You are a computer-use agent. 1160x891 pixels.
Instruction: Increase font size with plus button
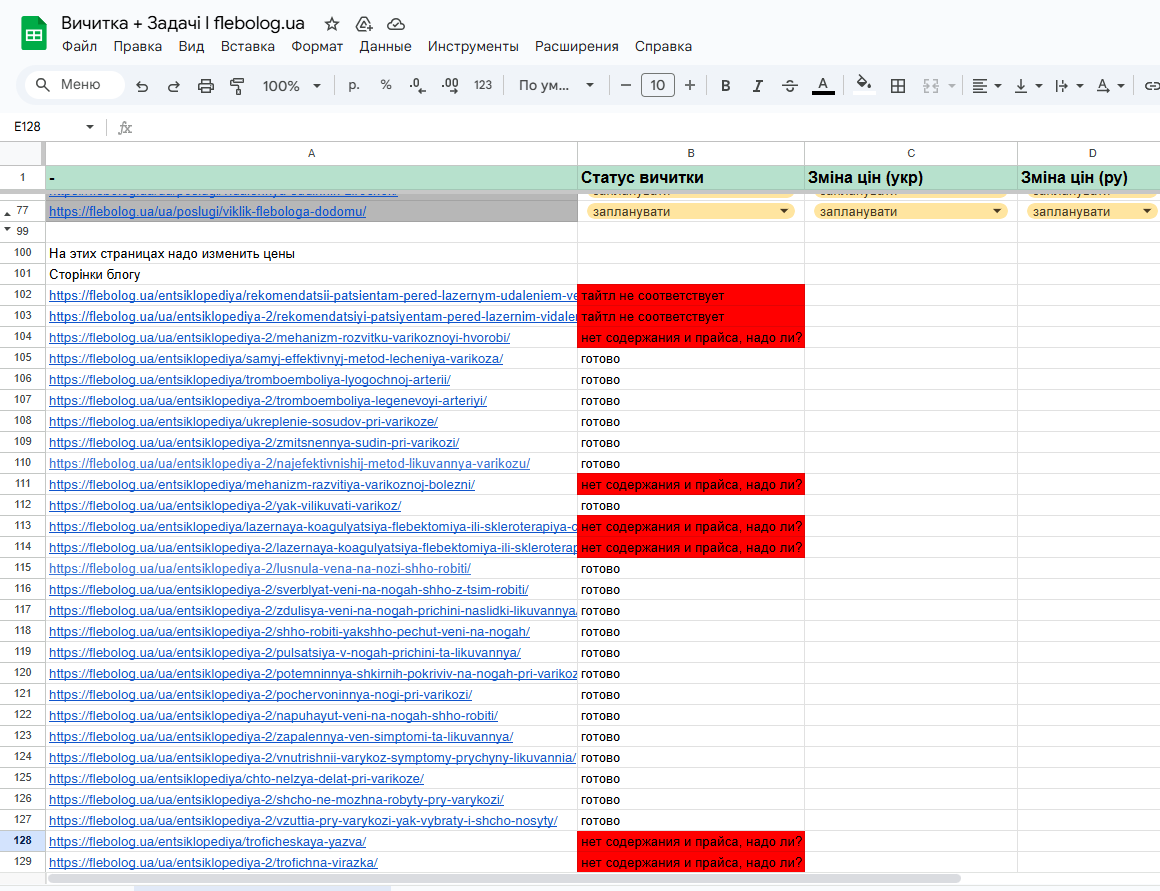689,85
